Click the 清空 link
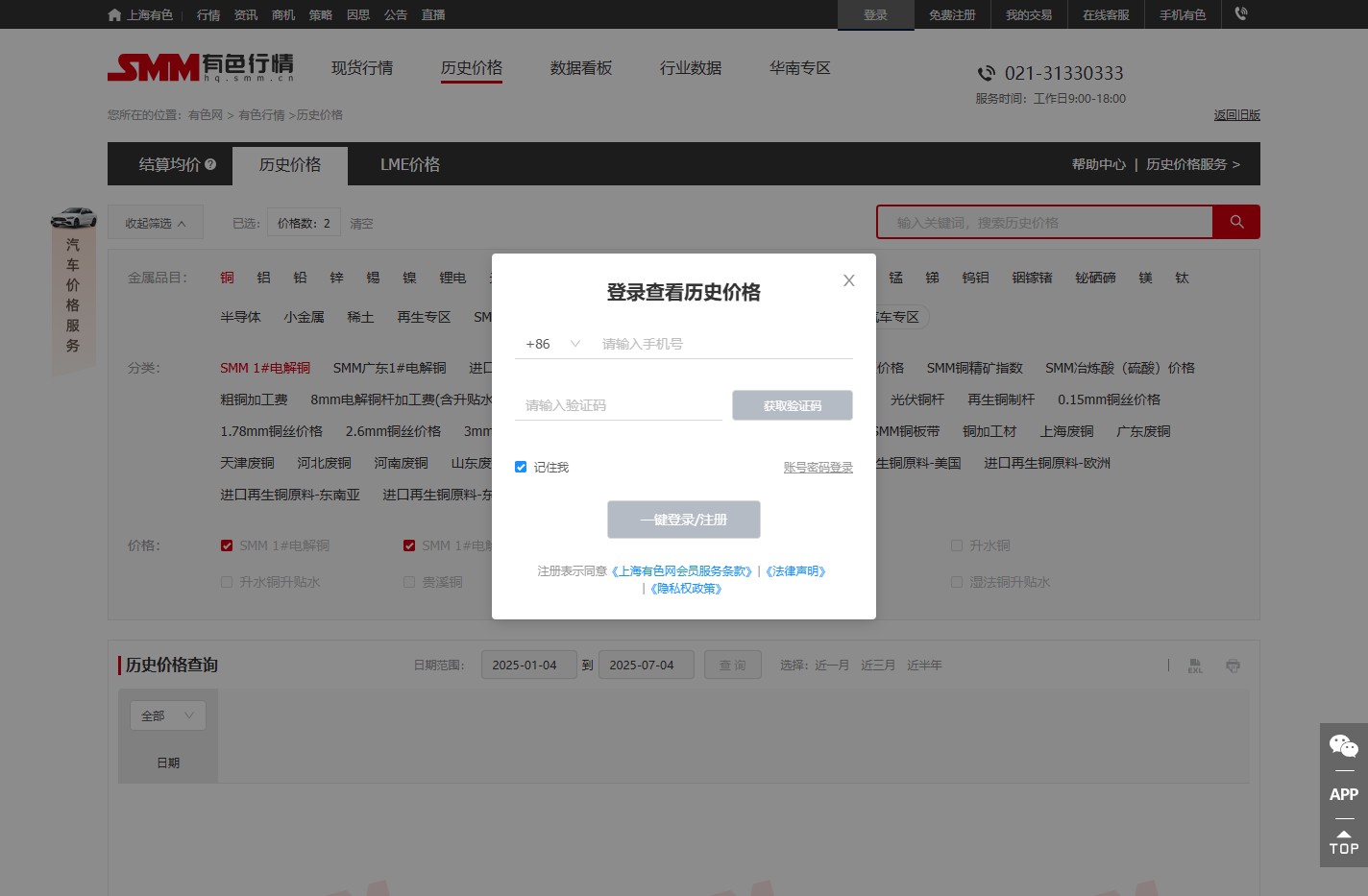The width and height of the screenshot is (1368, 896). coord(361,224)
